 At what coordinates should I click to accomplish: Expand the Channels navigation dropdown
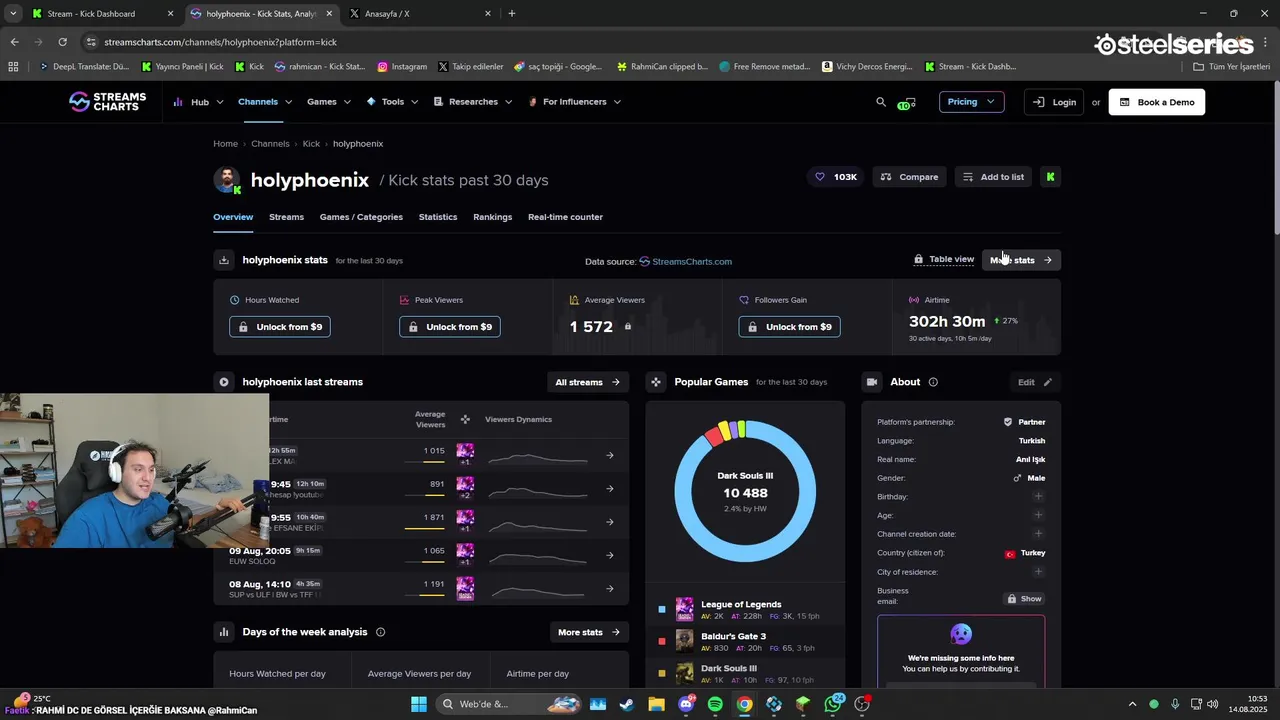[265, 102]
